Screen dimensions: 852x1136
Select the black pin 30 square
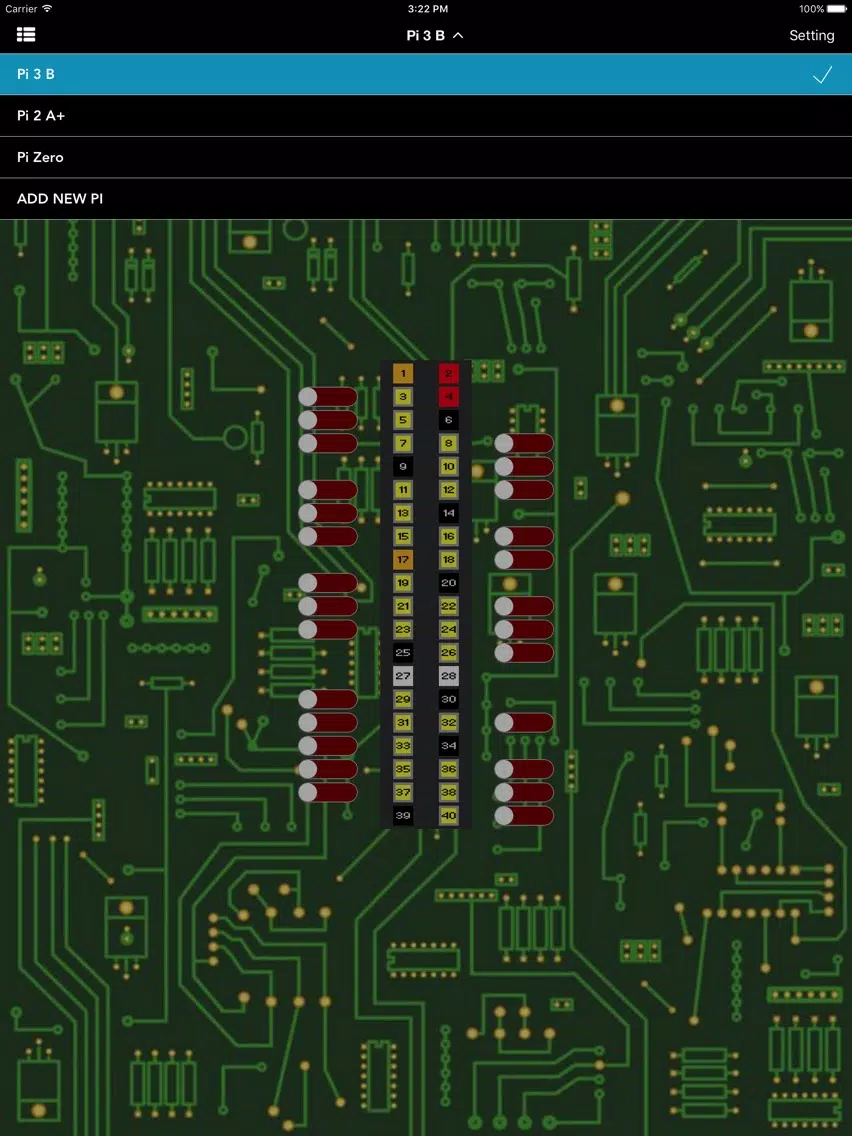(448, 699)
